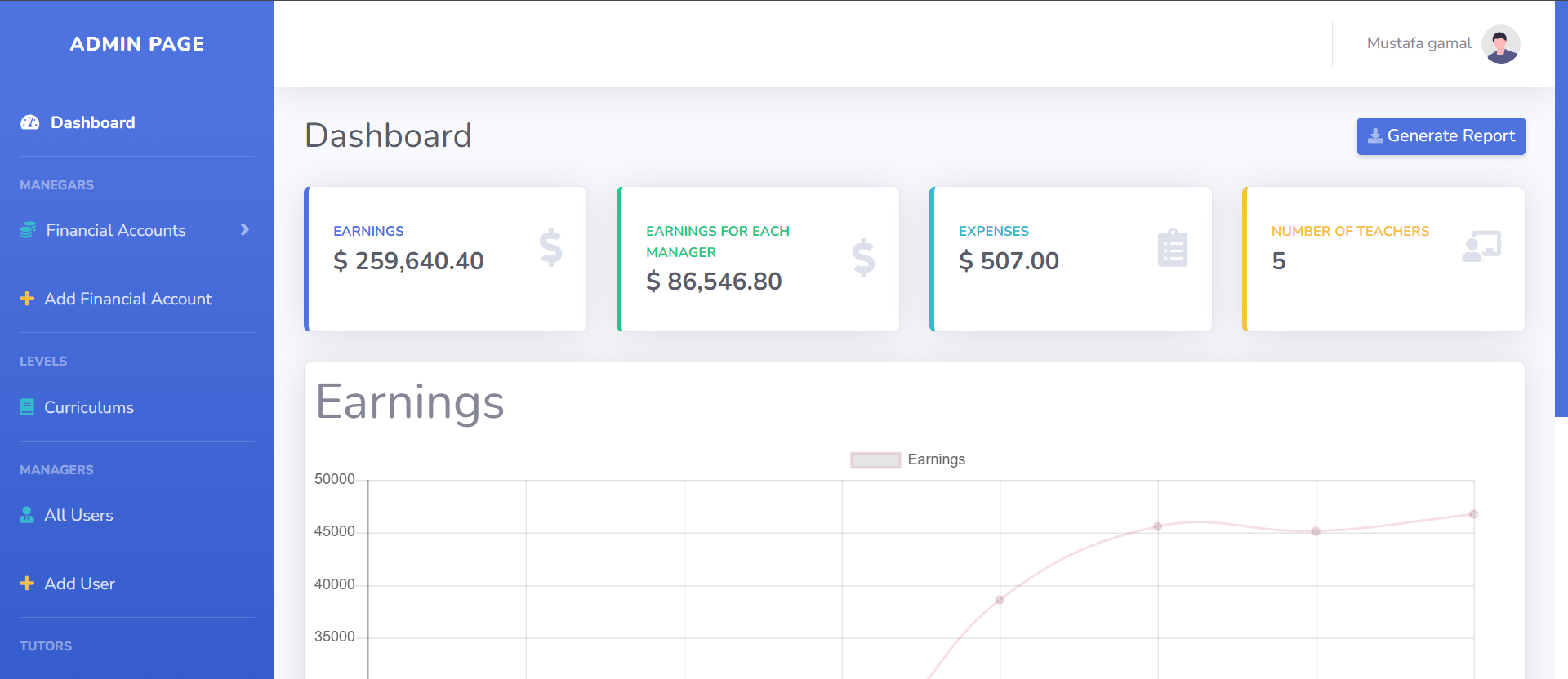Click the 50000 y-axis label
The height and width of the screenshot is (679, 1568).
335,479
